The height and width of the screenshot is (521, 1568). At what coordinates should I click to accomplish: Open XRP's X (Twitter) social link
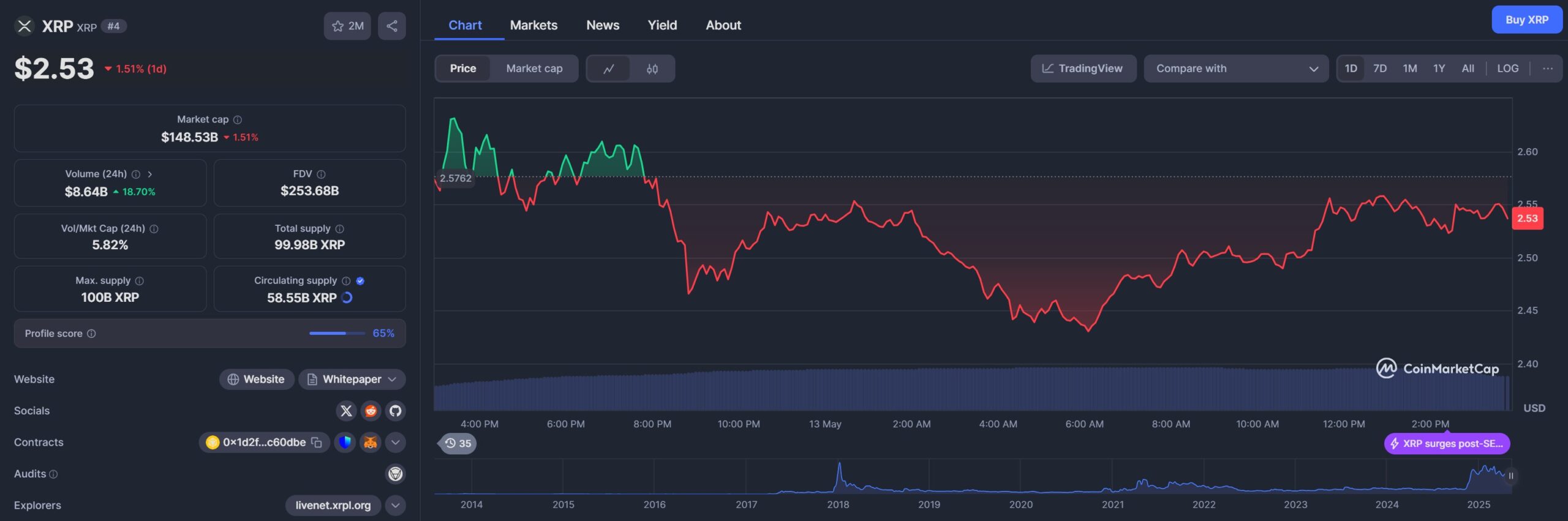346,411
